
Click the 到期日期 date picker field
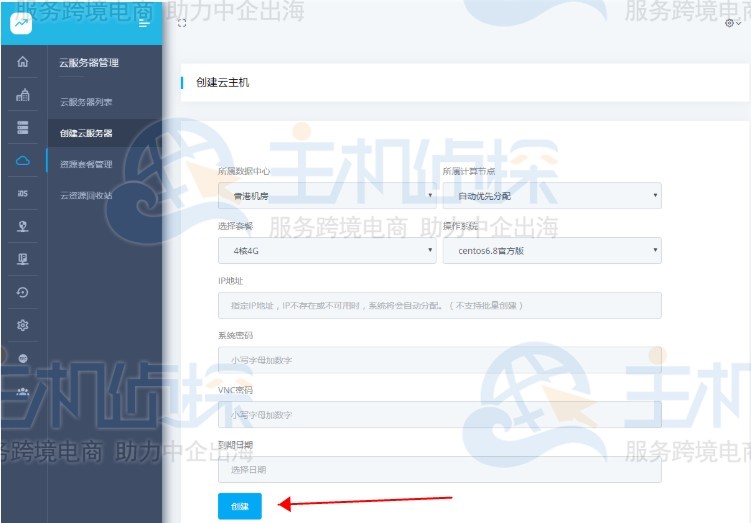440,470
